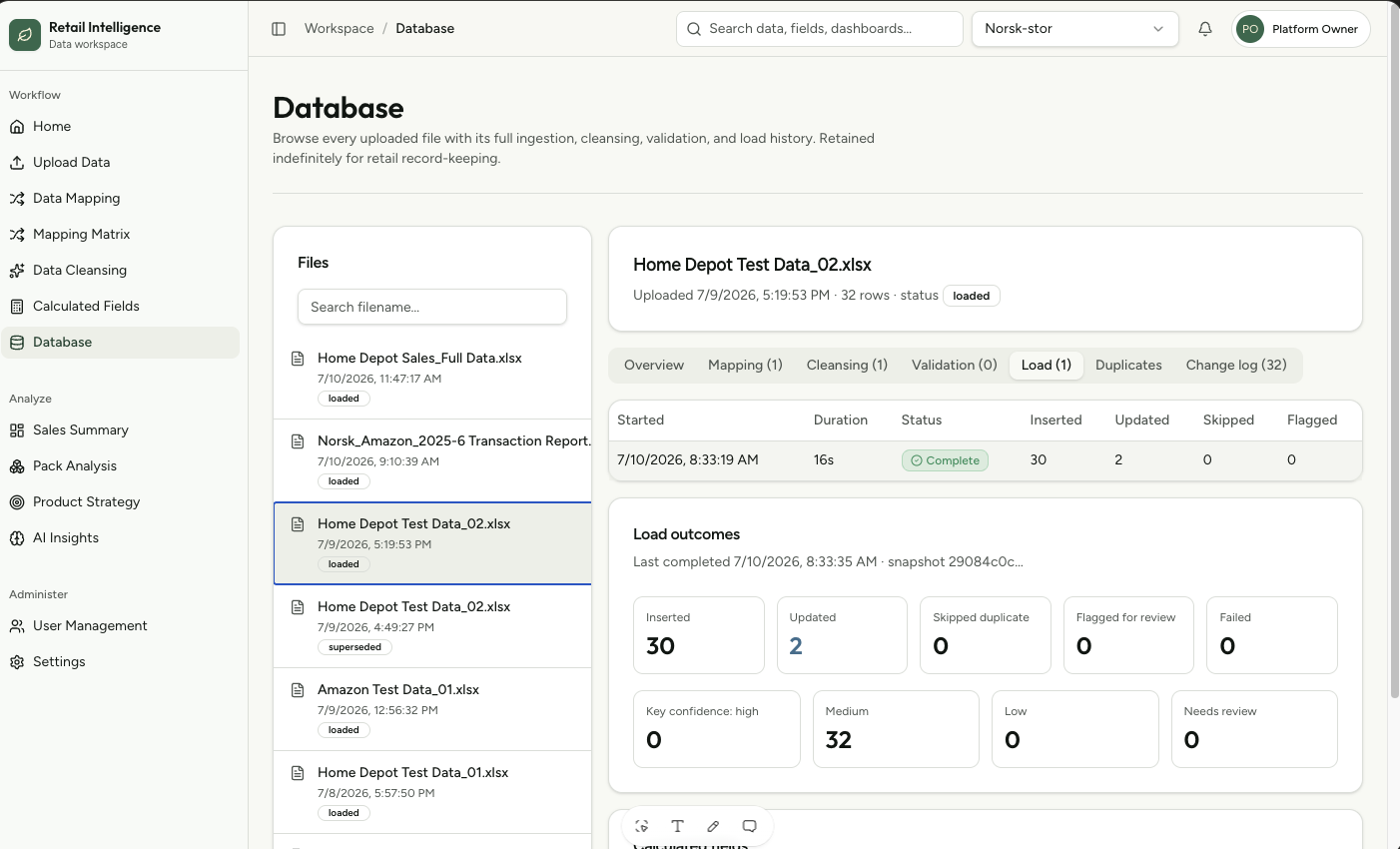Click the Flagged column header
This screenshot has width=1400, height=849.
tap(1312, 421)
